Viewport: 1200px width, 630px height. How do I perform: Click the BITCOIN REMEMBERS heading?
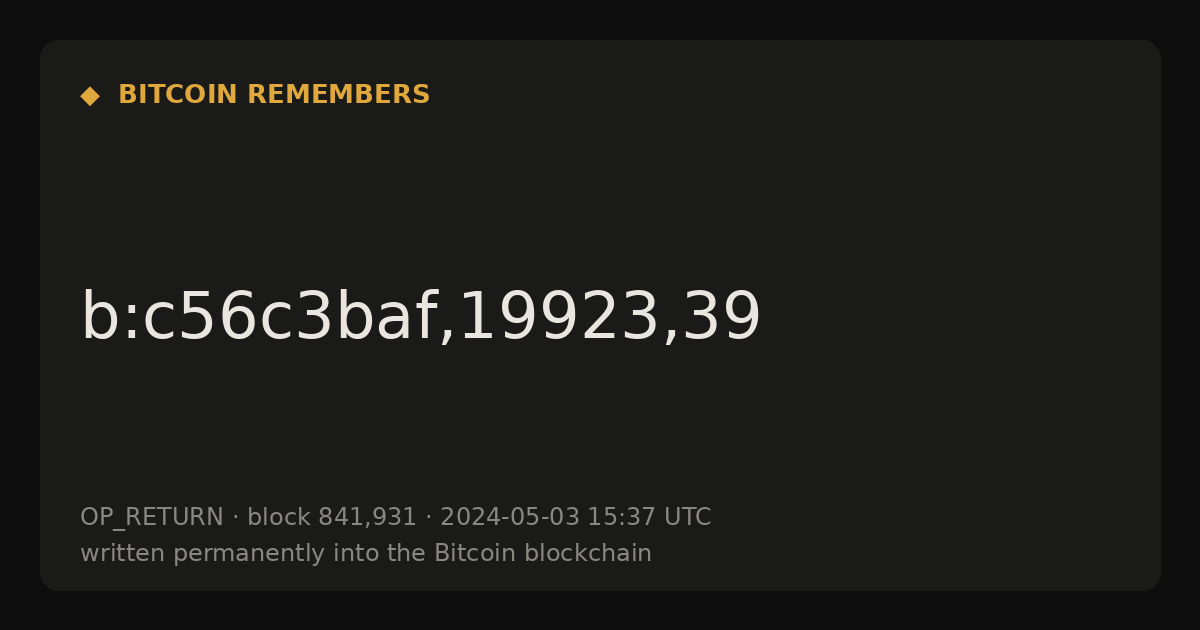pos(274,95)
